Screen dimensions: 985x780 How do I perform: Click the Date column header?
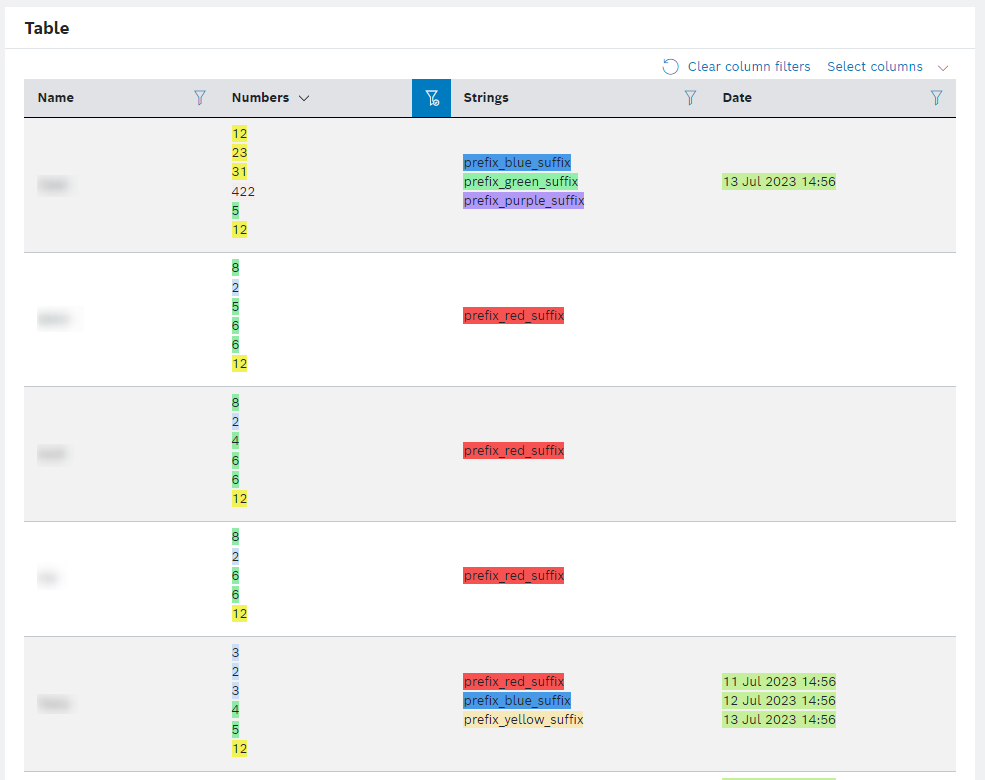pyautogui.click(x=737, y=98)
